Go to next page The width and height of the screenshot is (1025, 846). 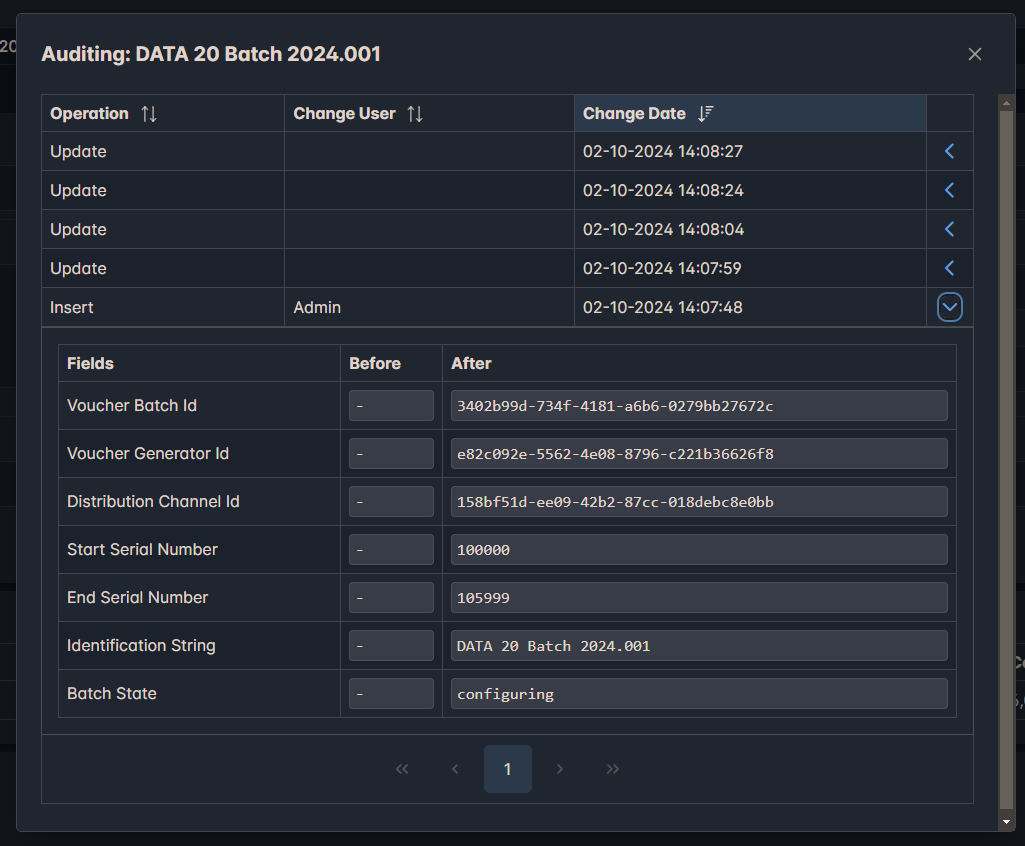click(560, 769)
